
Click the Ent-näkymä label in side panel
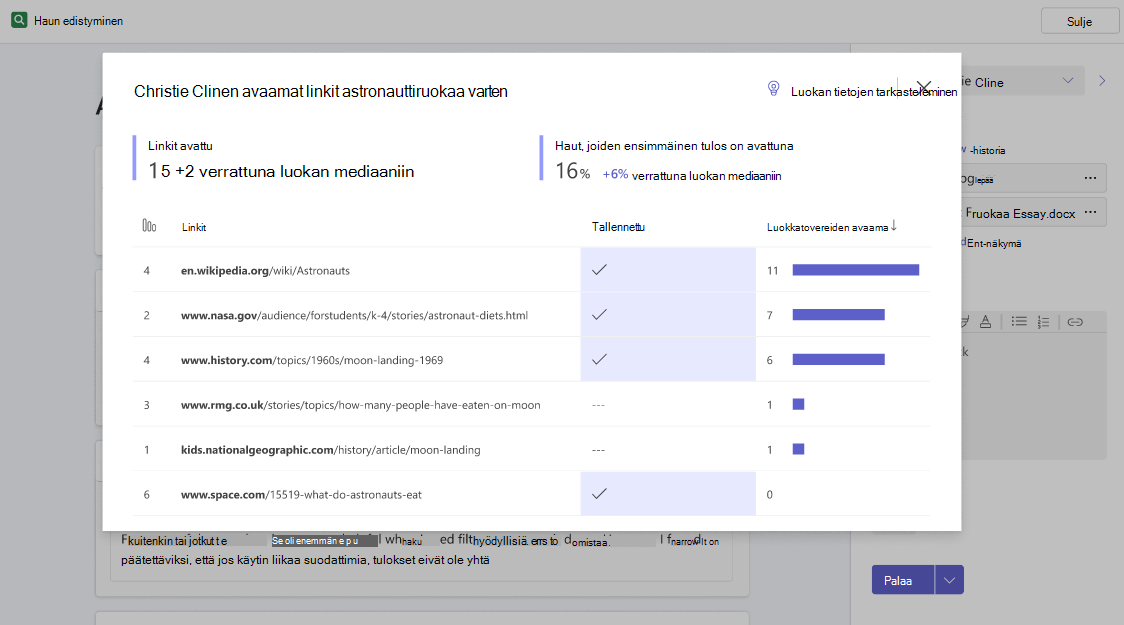click(x=994, y=243)
